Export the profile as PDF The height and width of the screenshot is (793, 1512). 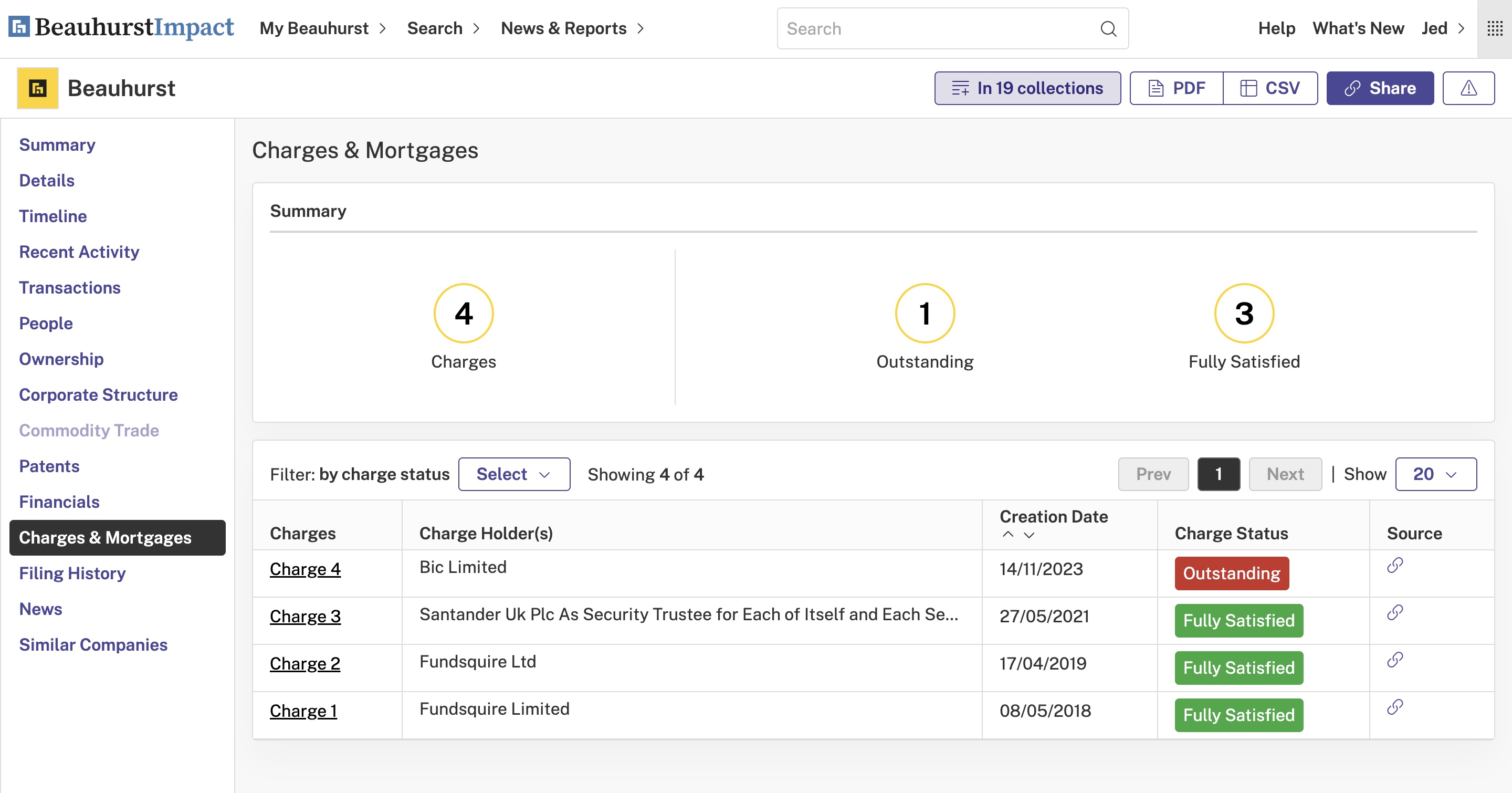(x=1176, y=88)
